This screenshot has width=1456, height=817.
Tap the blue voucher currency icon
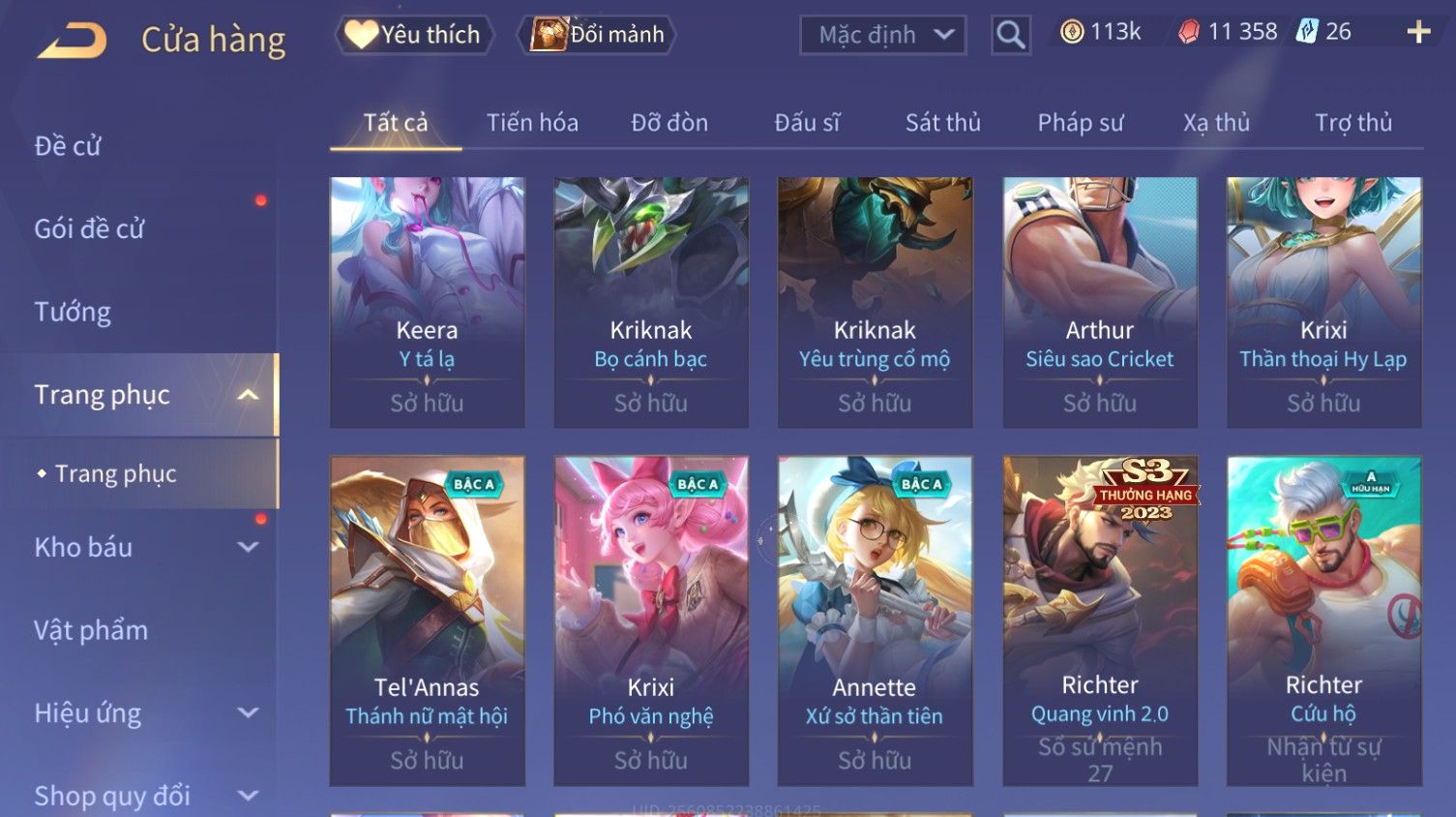(1307, 32)
